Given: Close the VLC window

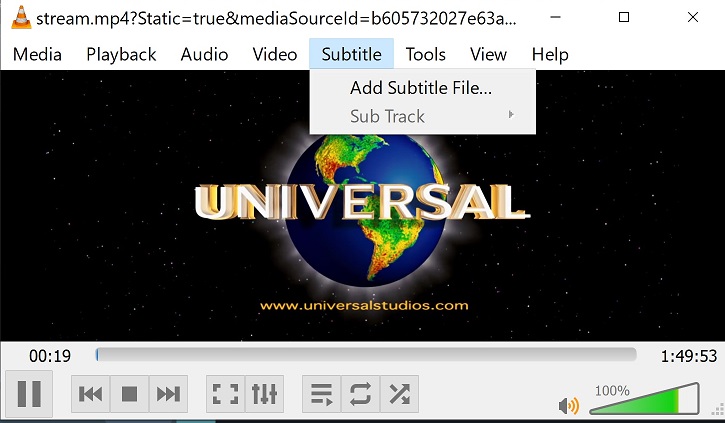Looking at the screenshot, I should [x=693, y=17].
